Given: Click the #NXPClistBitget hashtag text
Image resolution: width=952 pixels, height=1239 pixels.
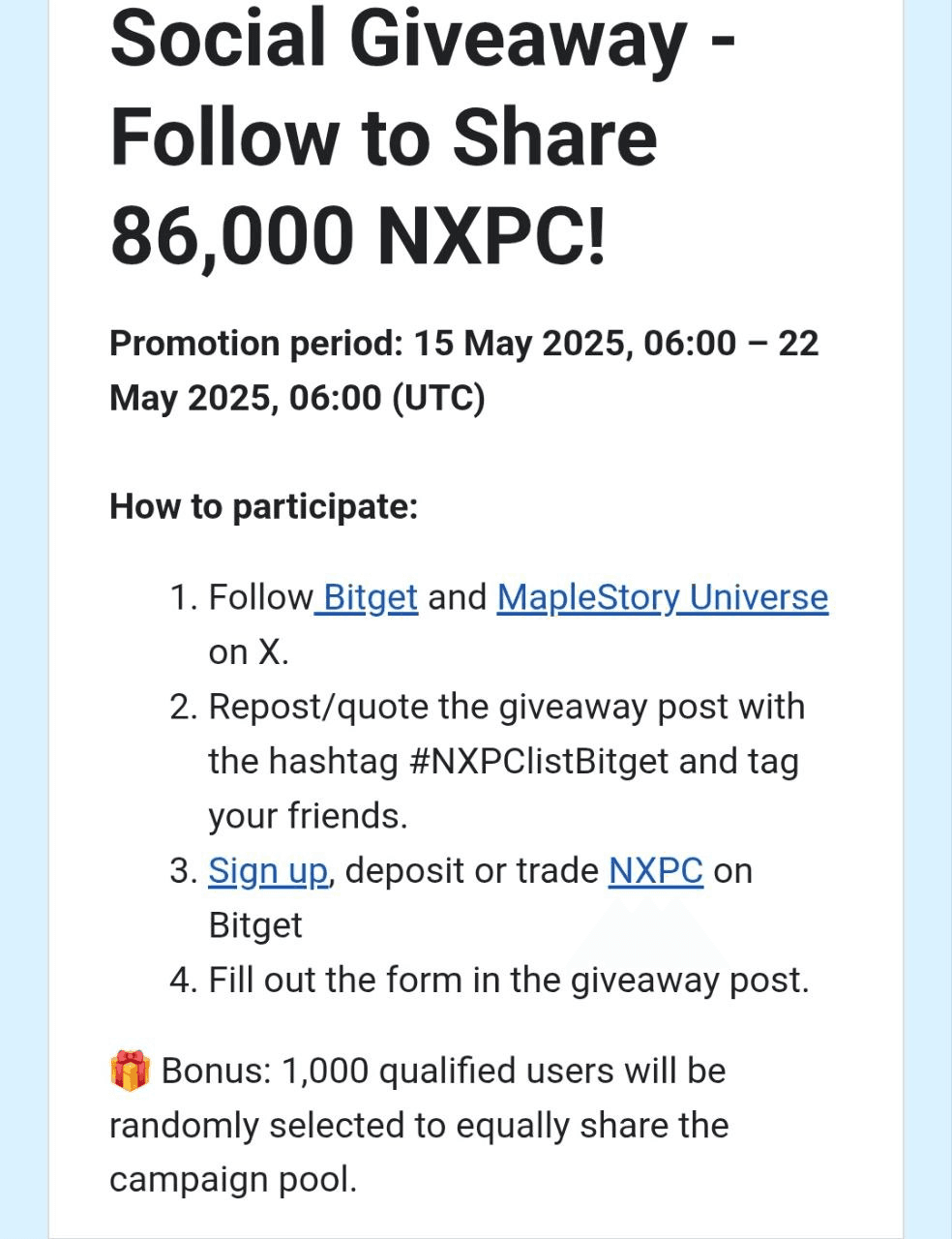Looking at the screenshot, I should pyautogui.click(x=539, y=762).
